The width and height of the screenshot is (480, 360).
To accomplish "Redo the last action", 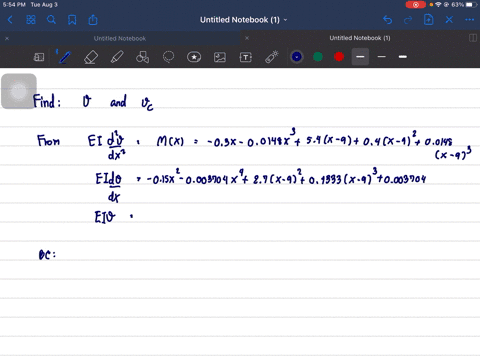I will point(408,20).
